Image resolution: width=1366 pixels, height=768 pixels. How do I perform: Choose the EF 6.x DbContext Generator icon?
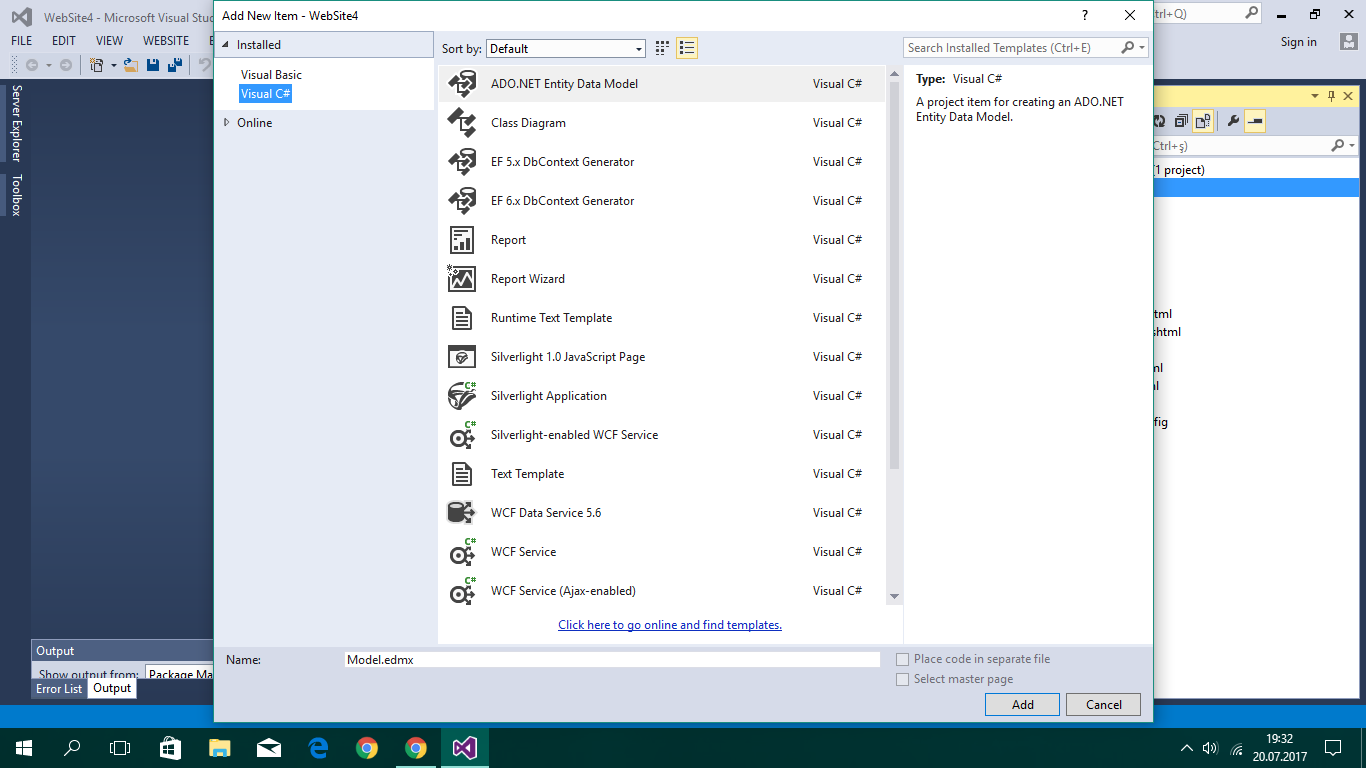(461, 201)
